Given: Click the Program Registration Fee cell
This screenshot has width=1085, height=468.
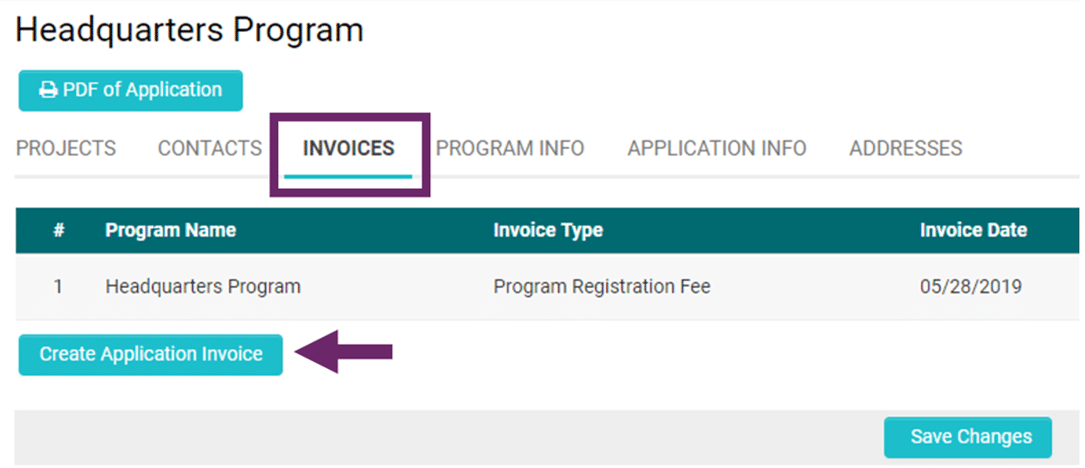Looking at the screenshot, I should tap(602, 287).
